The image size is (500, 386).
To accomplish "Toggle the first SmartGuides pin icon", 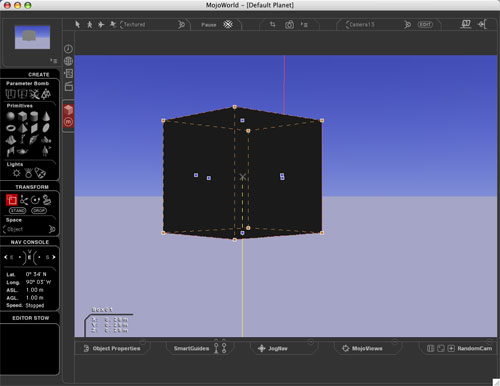I will [216, 348].
